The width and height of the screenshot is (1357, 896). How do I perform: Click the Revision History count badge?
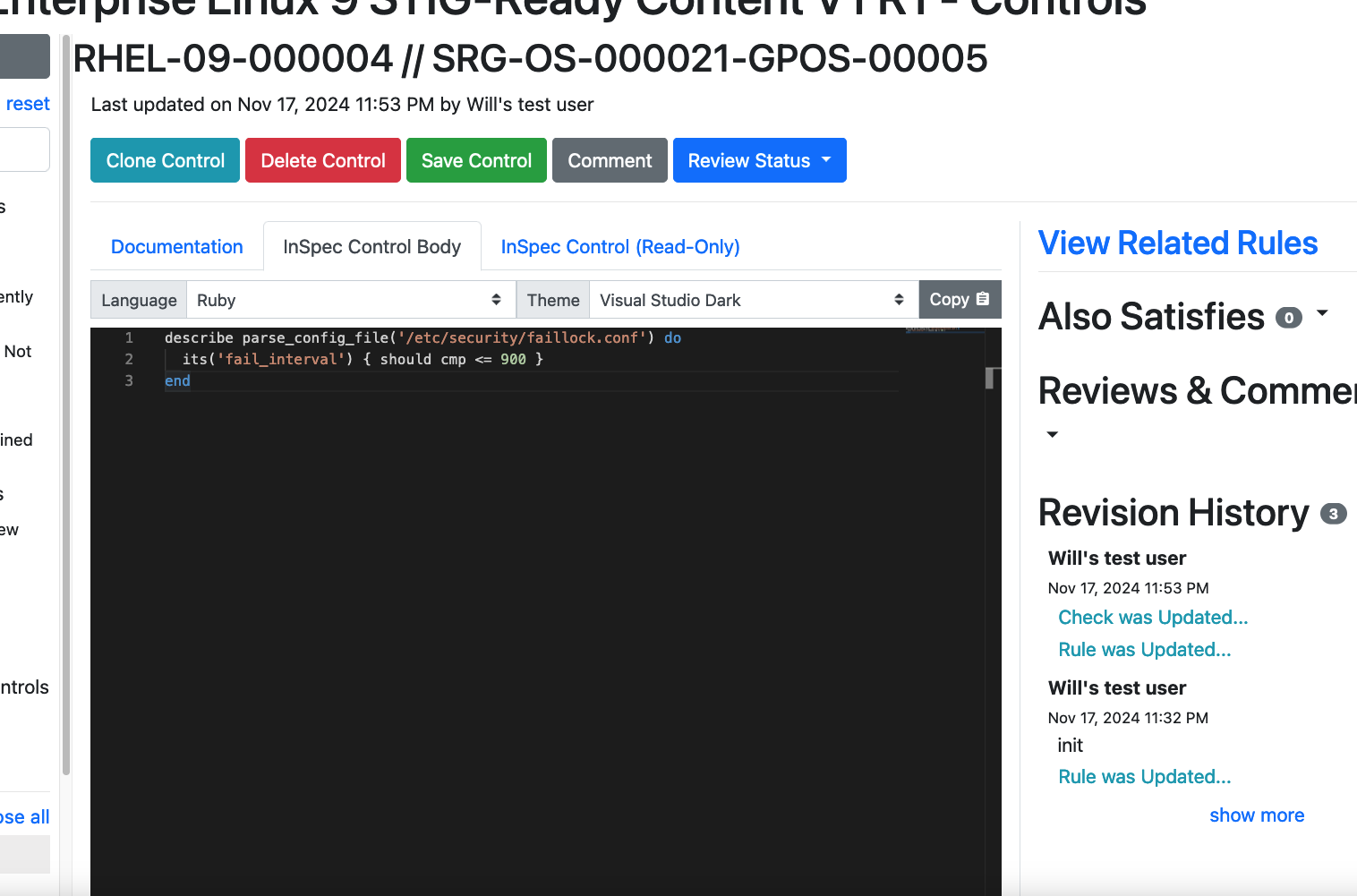click(x=1333, y=514)
